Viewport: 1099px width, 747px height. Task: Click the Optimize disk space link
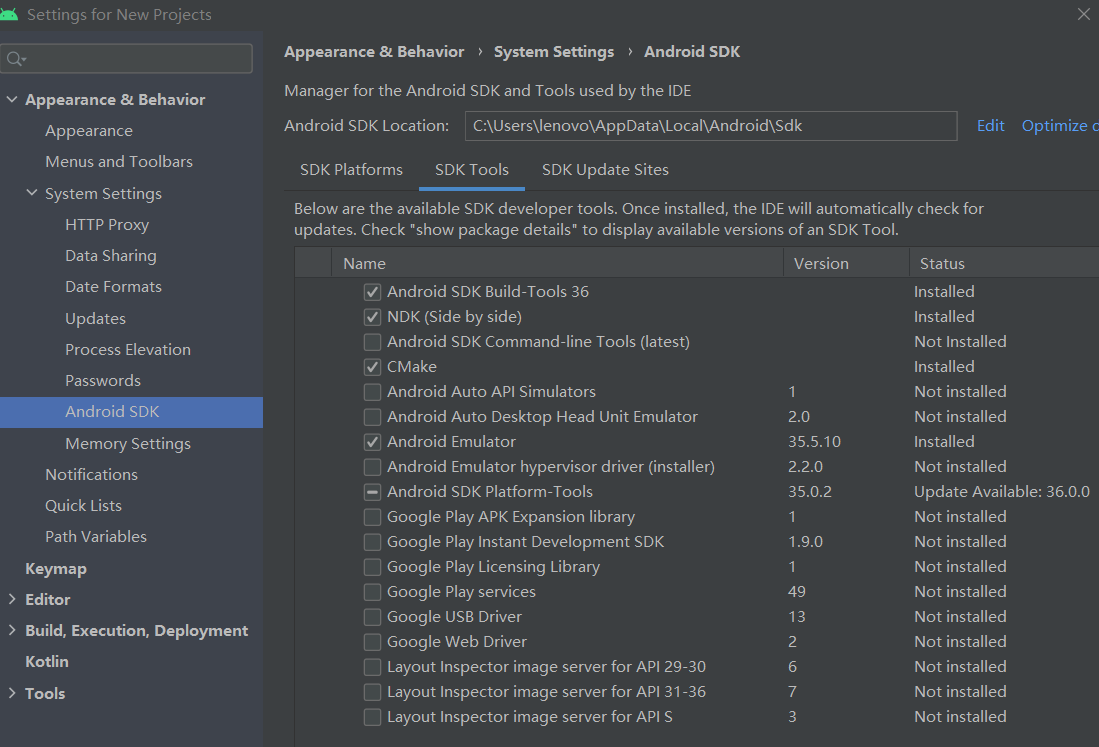[1058, 125]
